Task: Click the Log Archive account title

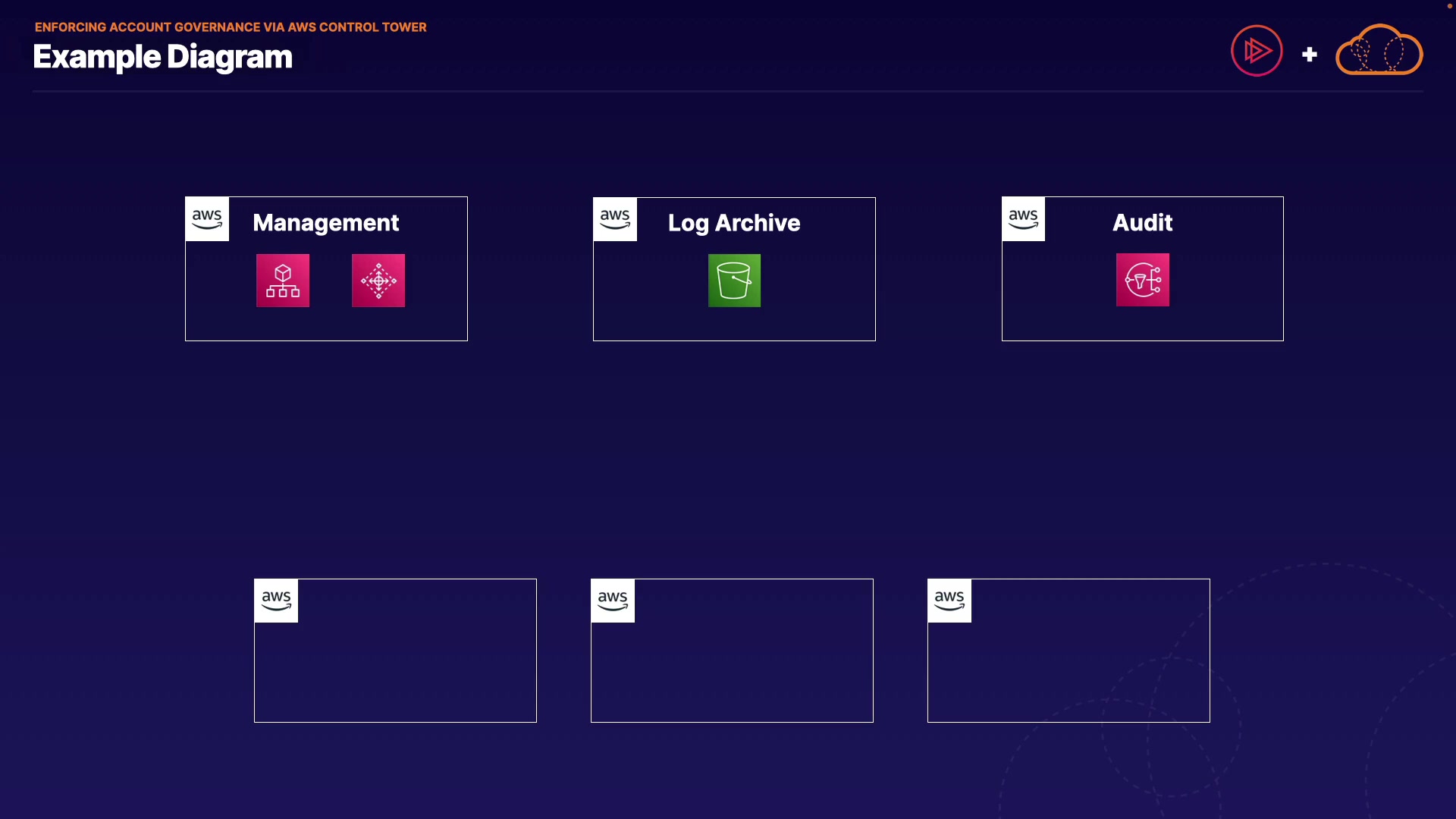Action: 733,223
